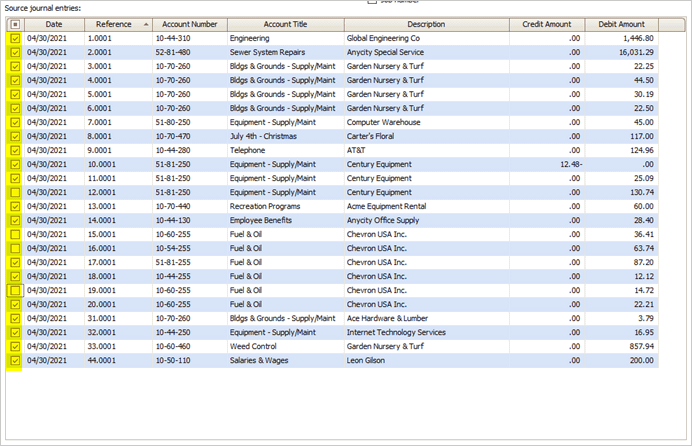Sort by the Debit Amount column header
Viewport: 692px width, 446px height.
[621, 25]
